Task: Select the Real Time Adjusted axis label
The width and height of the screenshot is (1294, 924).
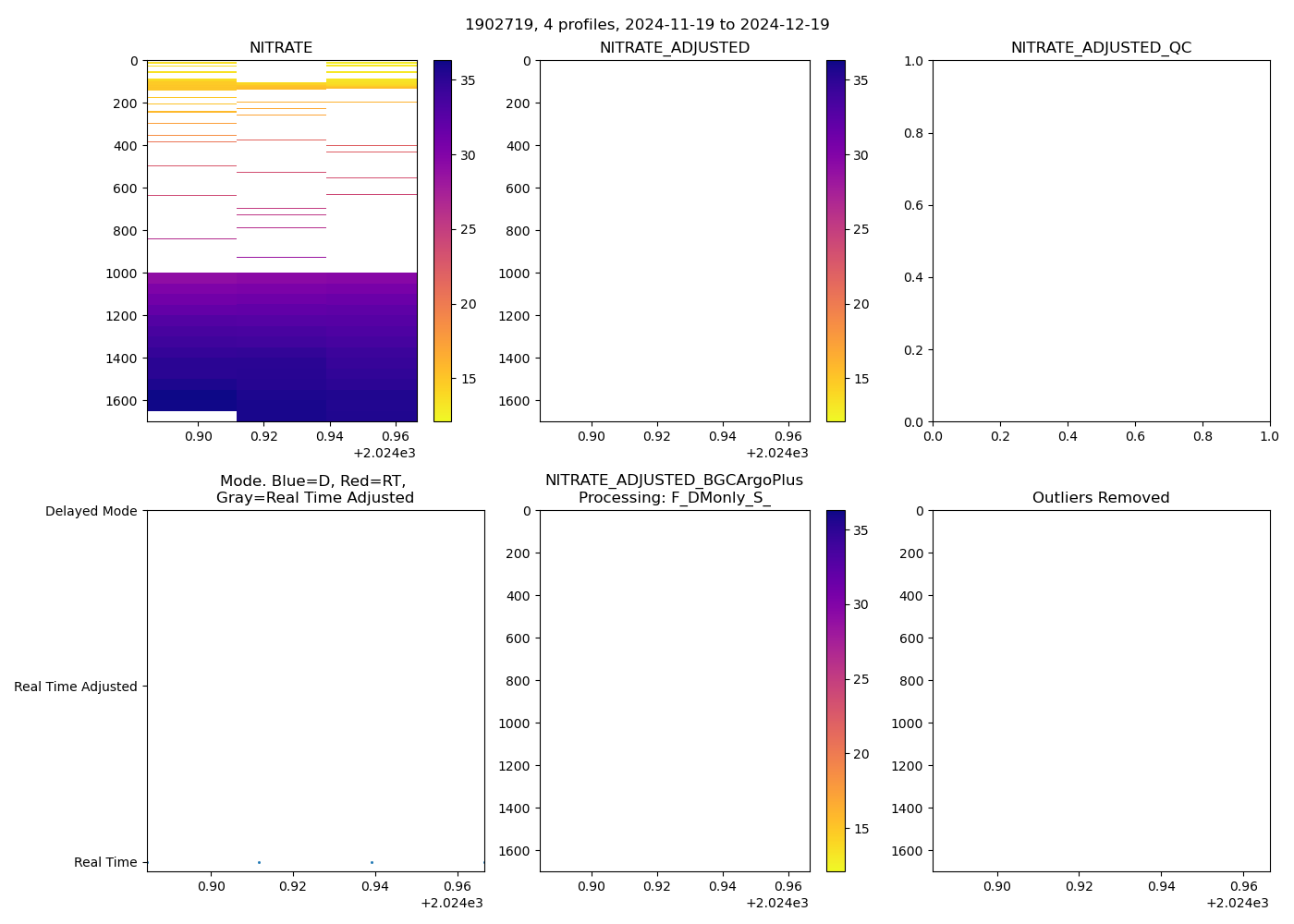Action: pyautogui.click(x=76, y=687)
